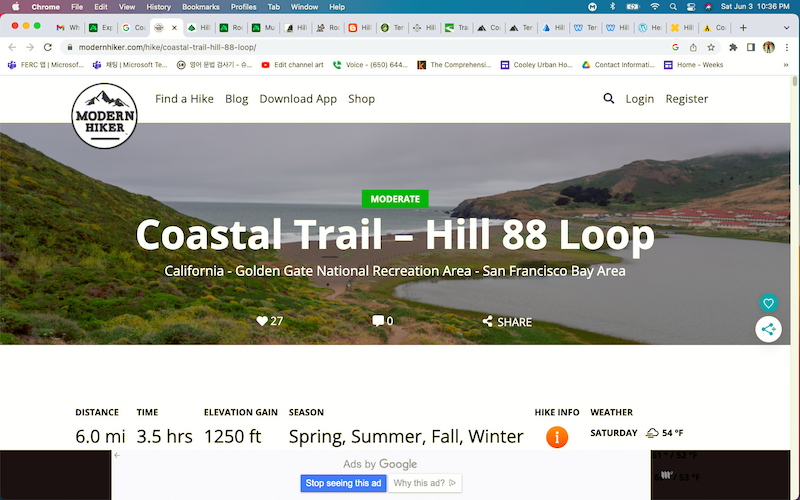
Task: Open the Contact Informati... bookmark
Action: [x=618, y=65]
